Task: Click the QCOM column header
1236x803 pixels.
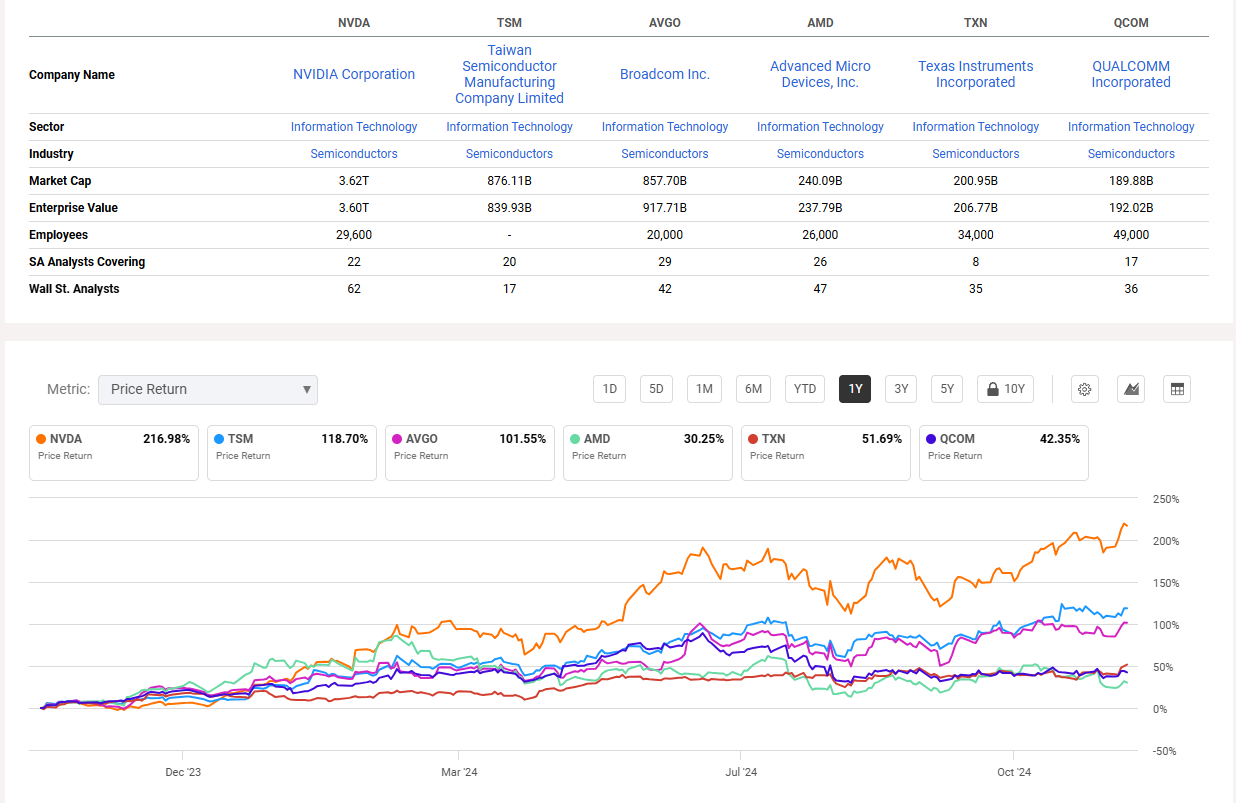Action: pos(1131,23)
